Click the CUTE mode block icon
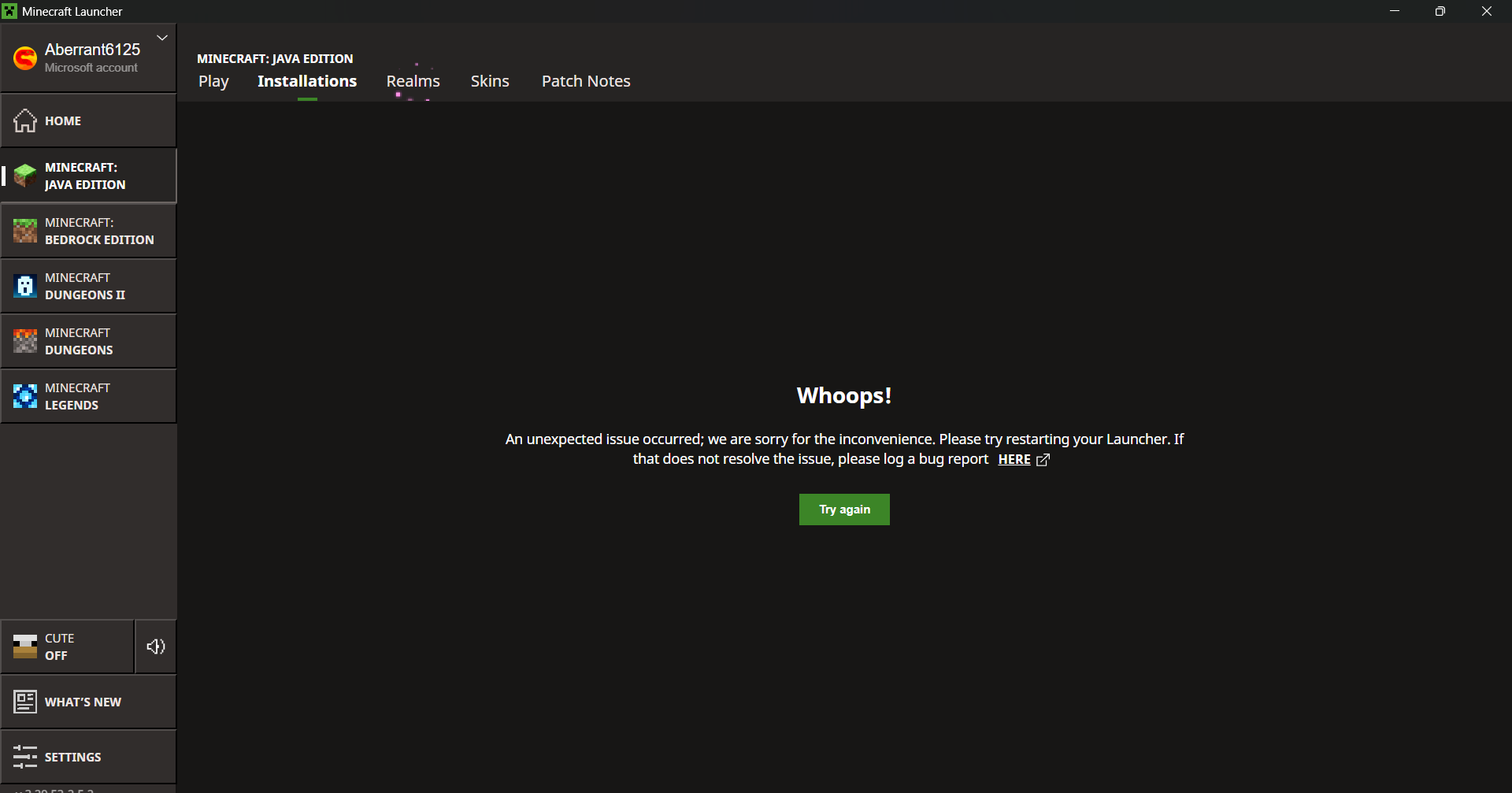This screenshot has height=793, width=1512. (25, 647)
